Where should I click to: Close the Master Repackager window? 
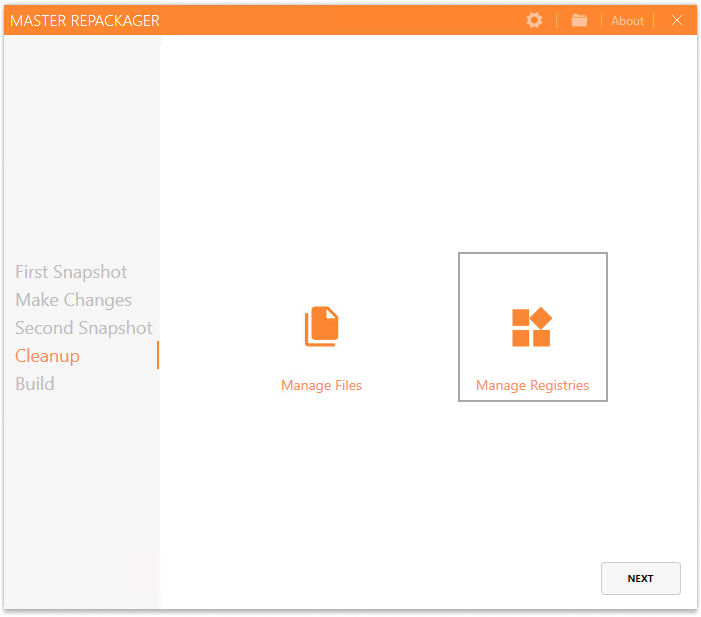coord(676,20)
